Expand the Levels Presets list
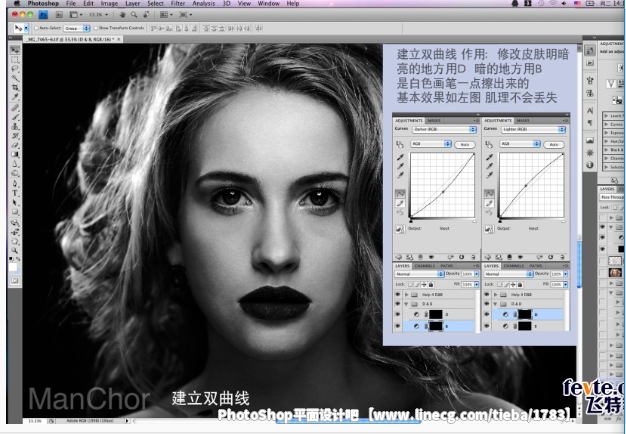626x434 pixels. tap(606, 116)
